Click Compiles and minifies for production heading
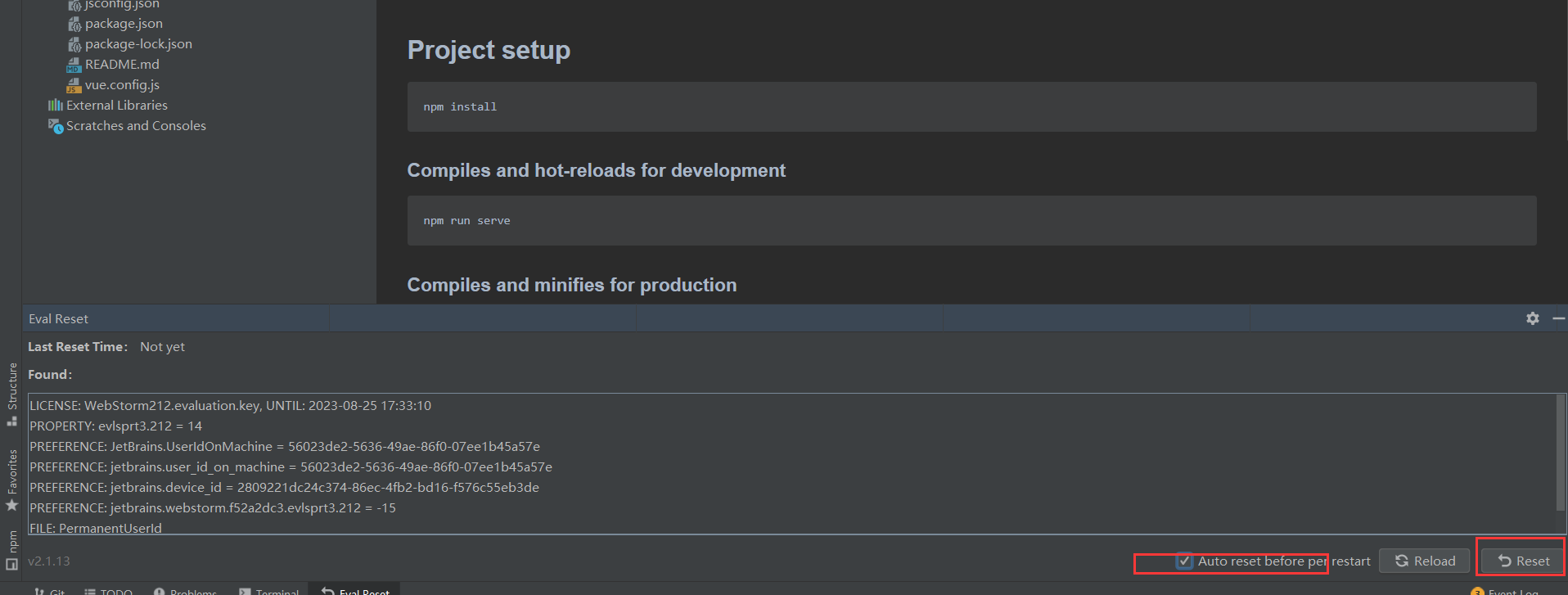This screenshot has height=595, width=1568. tap(572, 285)
